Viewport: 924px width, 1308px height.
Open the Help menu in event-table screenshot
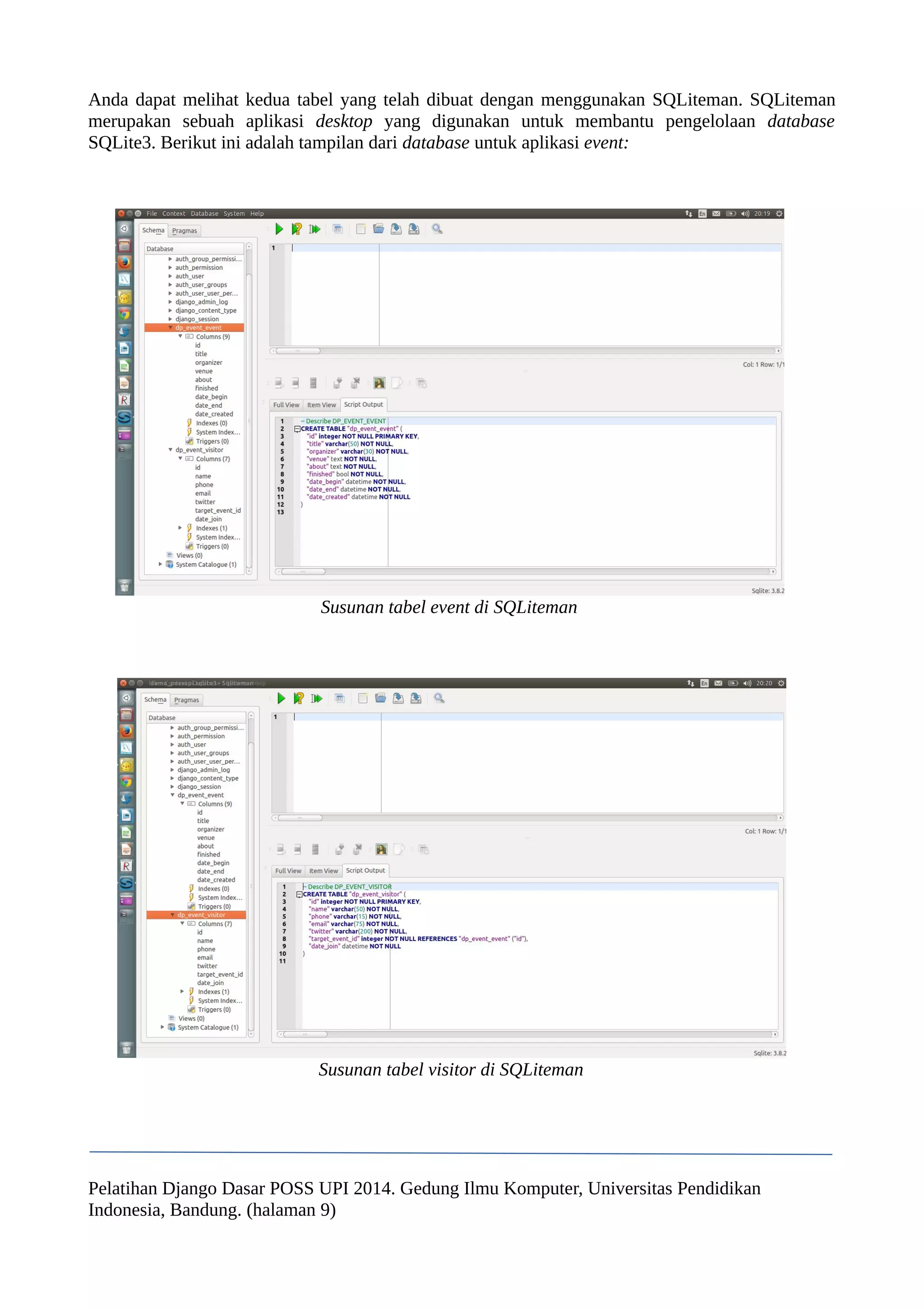point(257,213)
